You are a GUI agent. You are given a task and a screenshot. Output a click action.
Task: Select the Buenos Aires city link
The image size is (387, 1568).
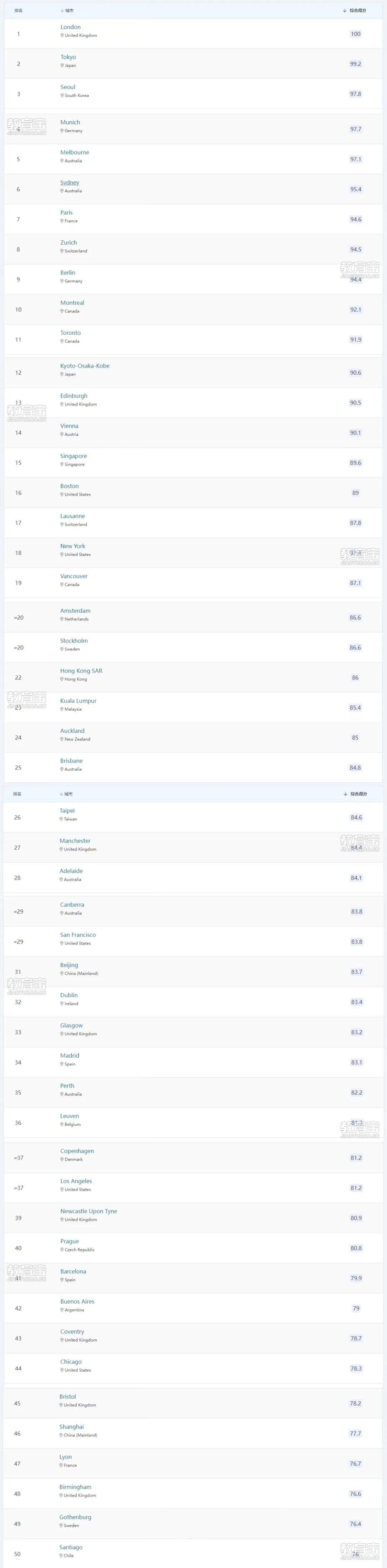(x=77, y=1301)
